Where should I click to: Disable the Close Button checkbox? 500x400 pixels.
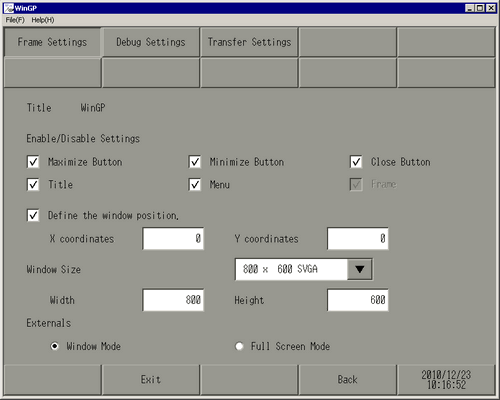pos(356,162)
